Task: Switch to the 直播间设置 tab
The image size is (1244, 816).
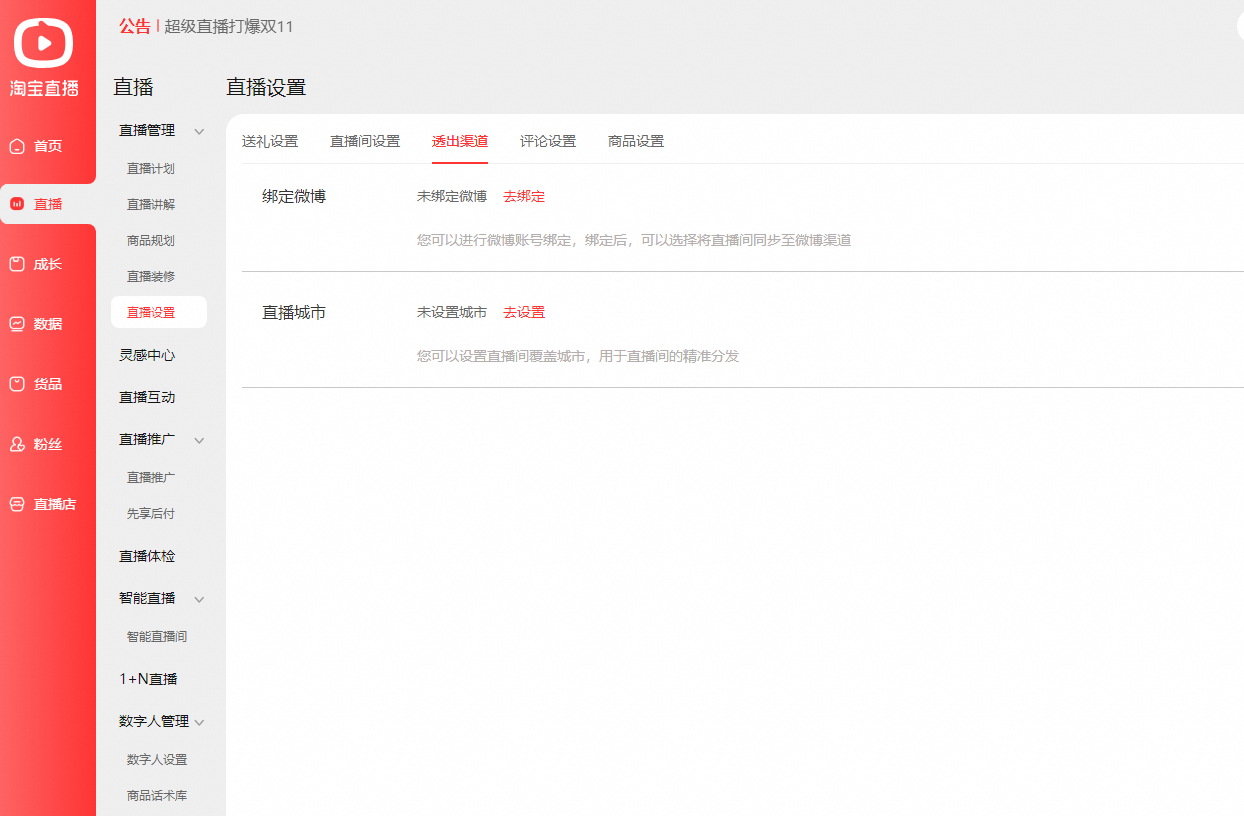Action: point(365,141)
